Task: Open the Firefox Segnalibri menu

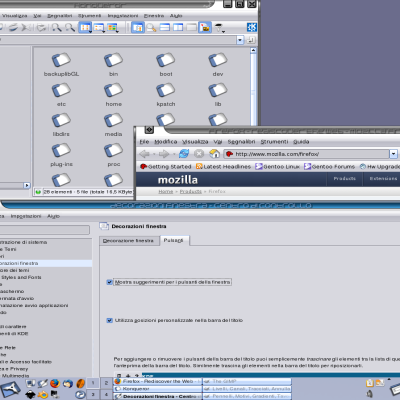Action: point(241,142)
